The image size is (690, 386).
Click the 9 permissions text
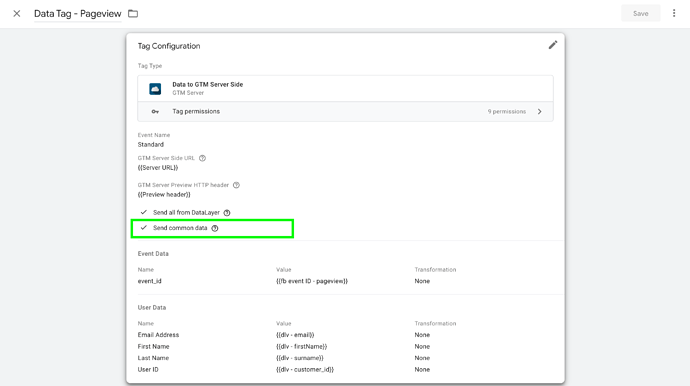tap(506, 111)
